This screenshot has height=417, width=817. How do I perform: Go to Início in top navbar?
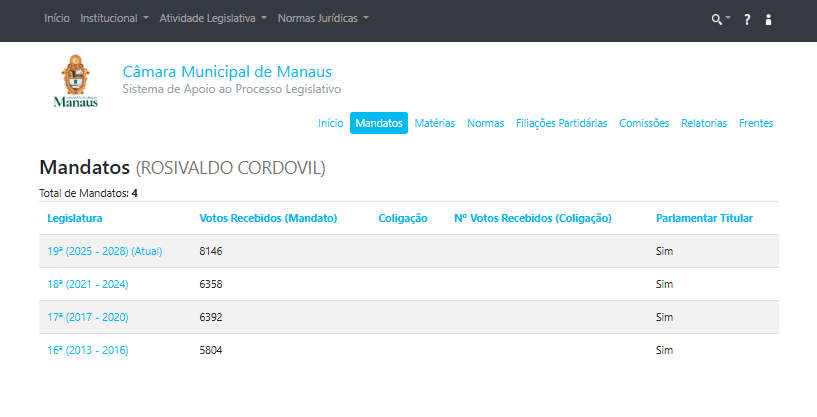(57, 19)
